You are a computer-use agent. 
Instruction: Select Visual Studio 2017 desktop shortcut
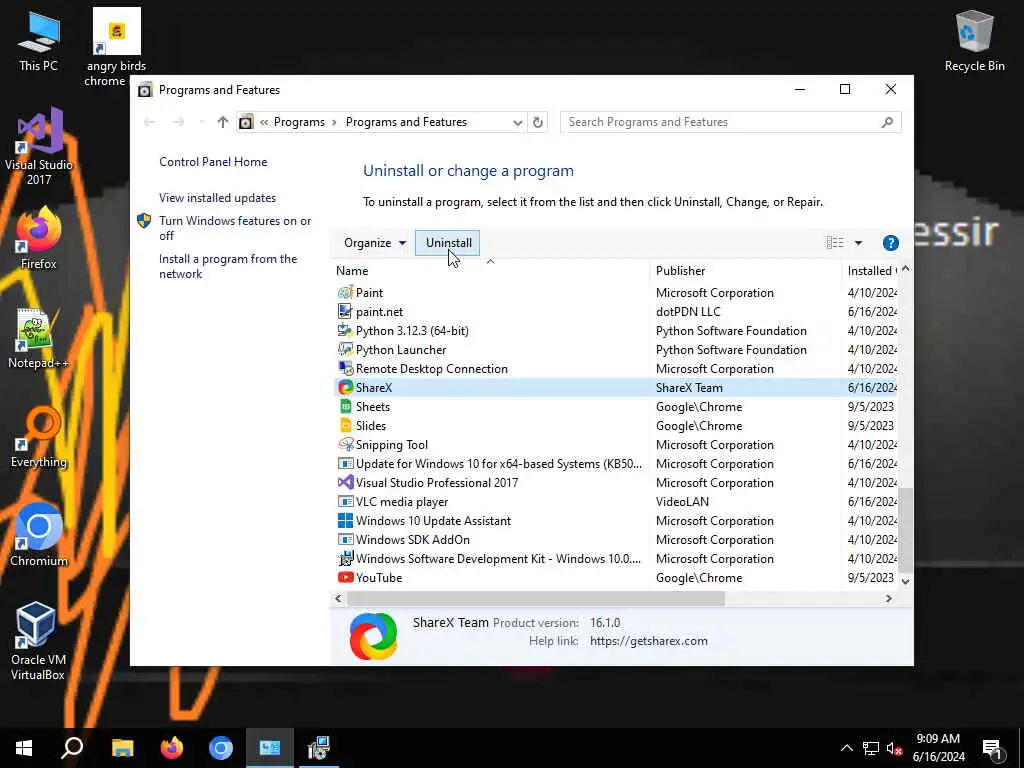(x=39, y=147)
